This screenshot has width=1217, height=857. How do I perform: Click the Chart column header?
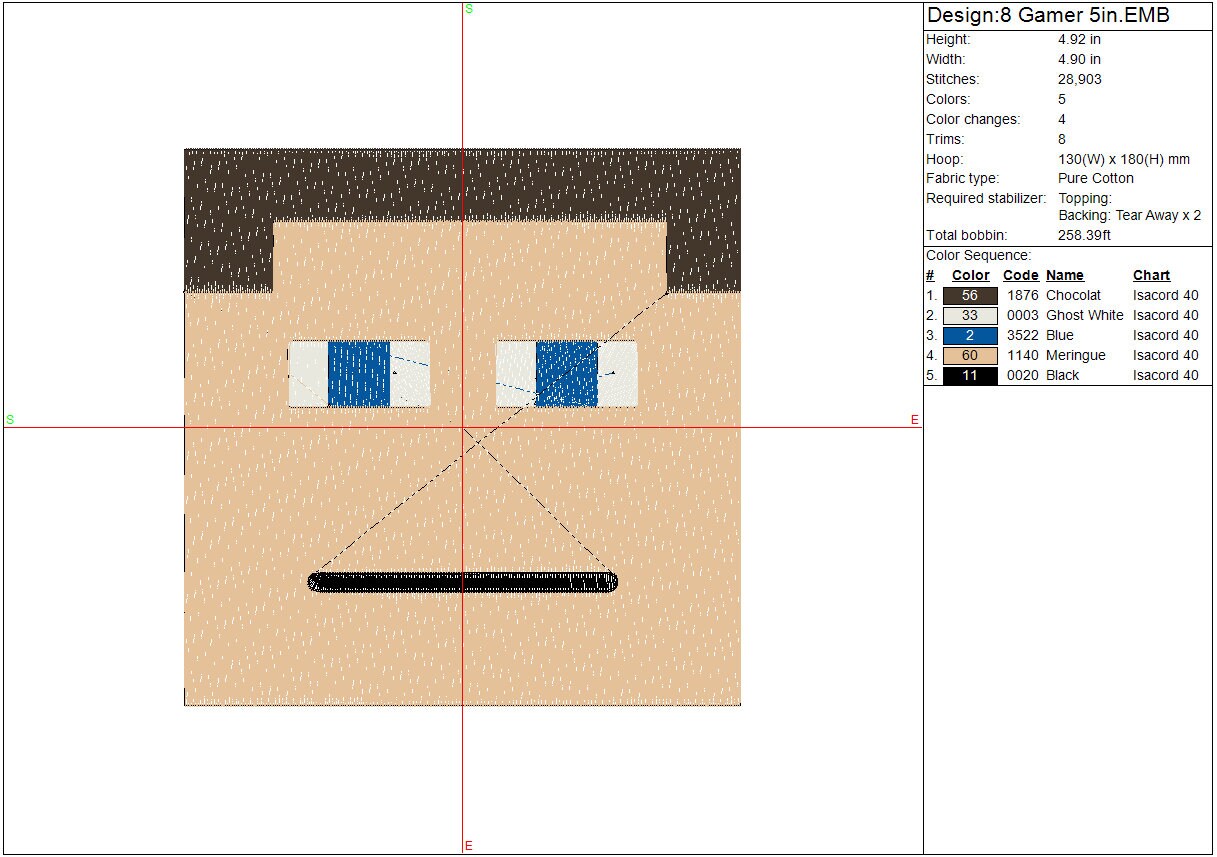pyautogui.click(x=1151, y=275)
